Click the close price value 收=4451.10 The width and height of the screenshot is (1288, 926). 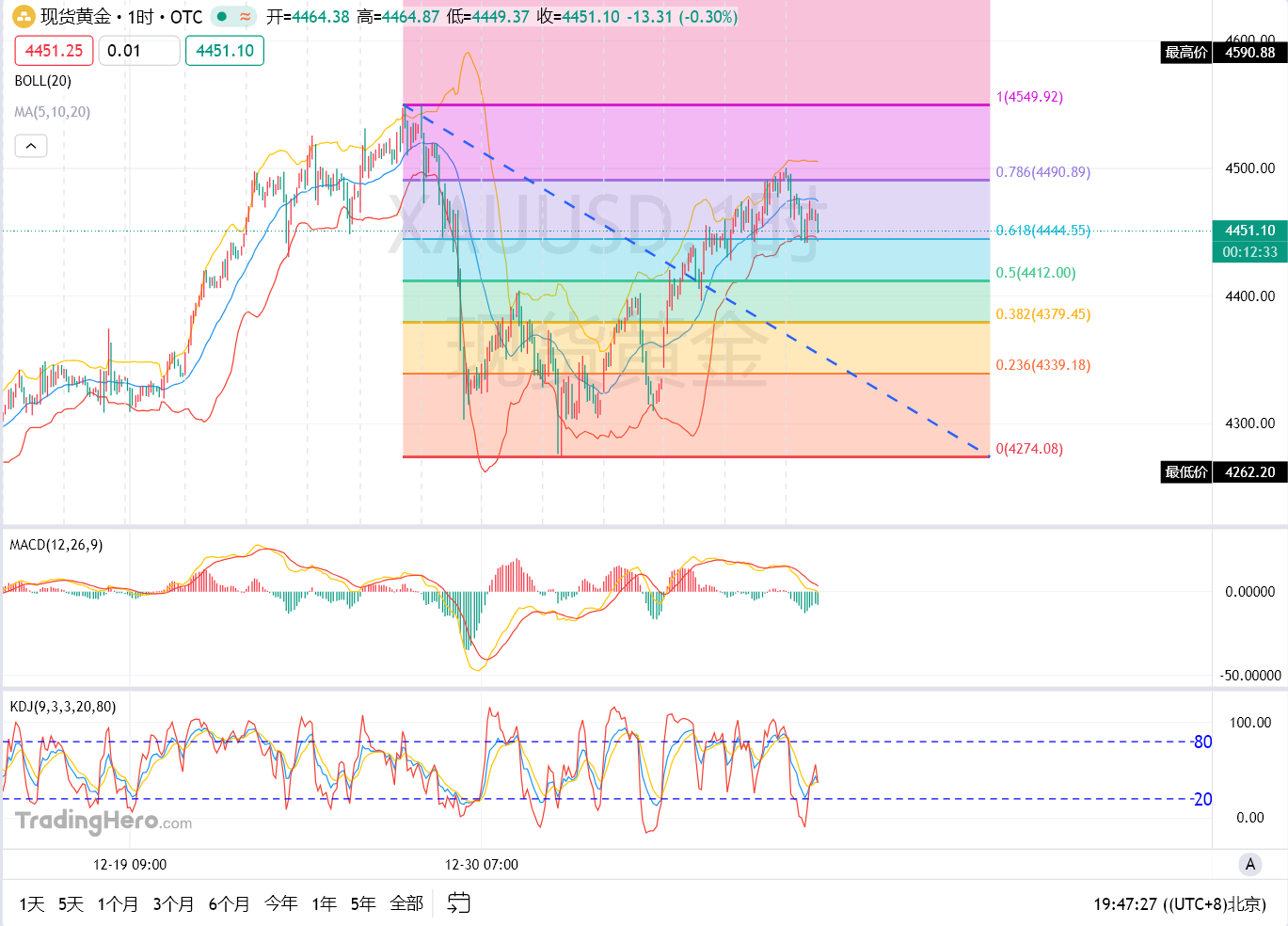(x=579, y=17)
